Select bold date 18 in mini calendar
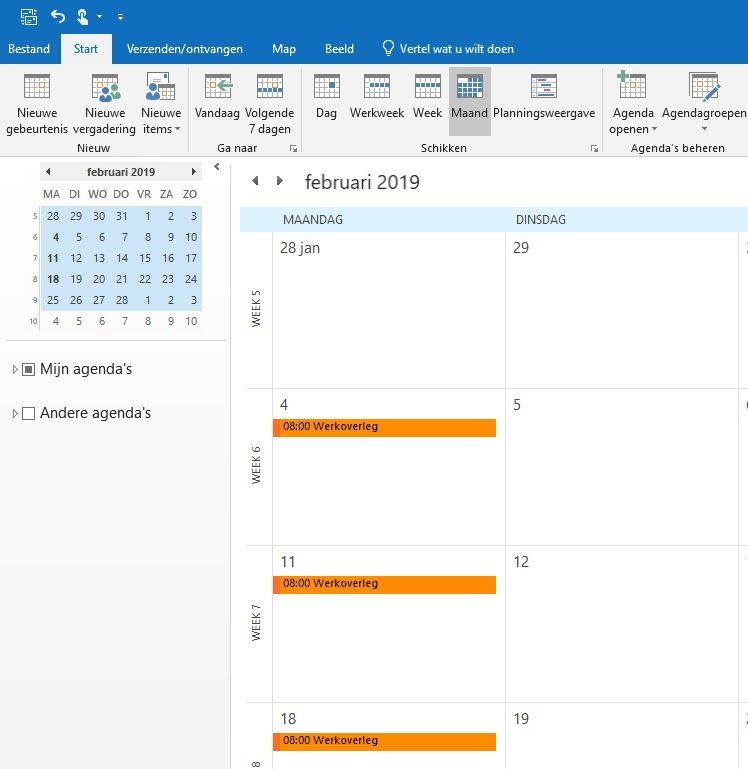This screenshot has height=769, width=748. (x=53, y=279)
